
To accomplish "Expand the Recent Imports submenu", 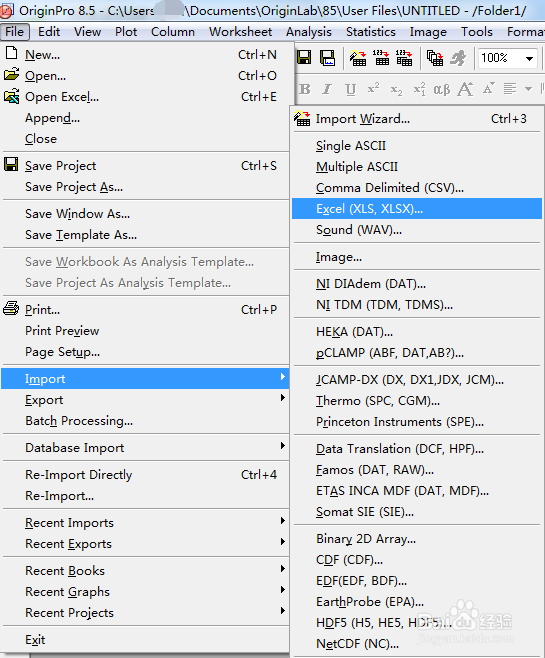I will pos(283,520).
